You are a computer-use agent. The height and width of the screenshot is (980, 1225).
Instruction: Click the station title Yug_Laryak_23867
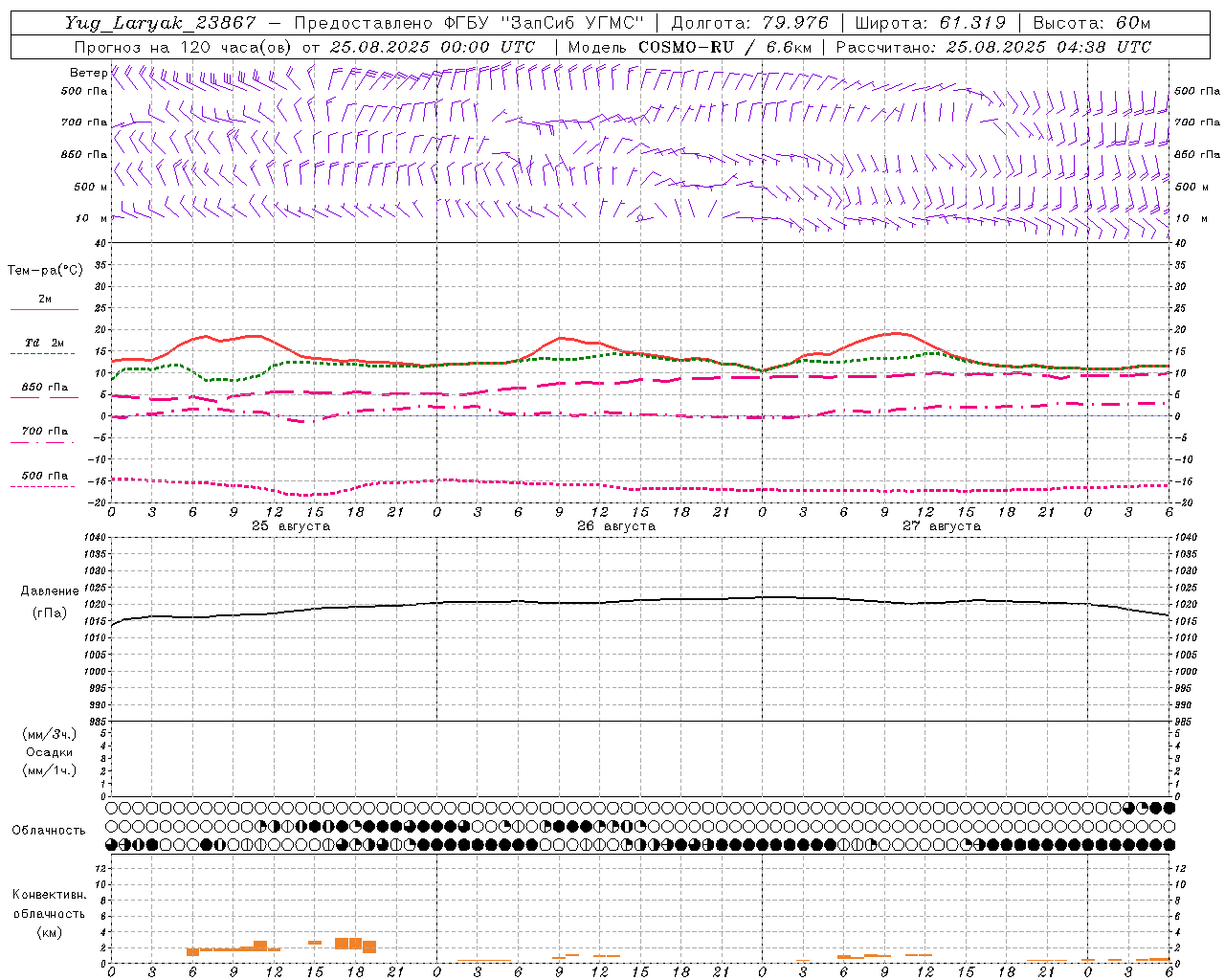coord(161,24)
